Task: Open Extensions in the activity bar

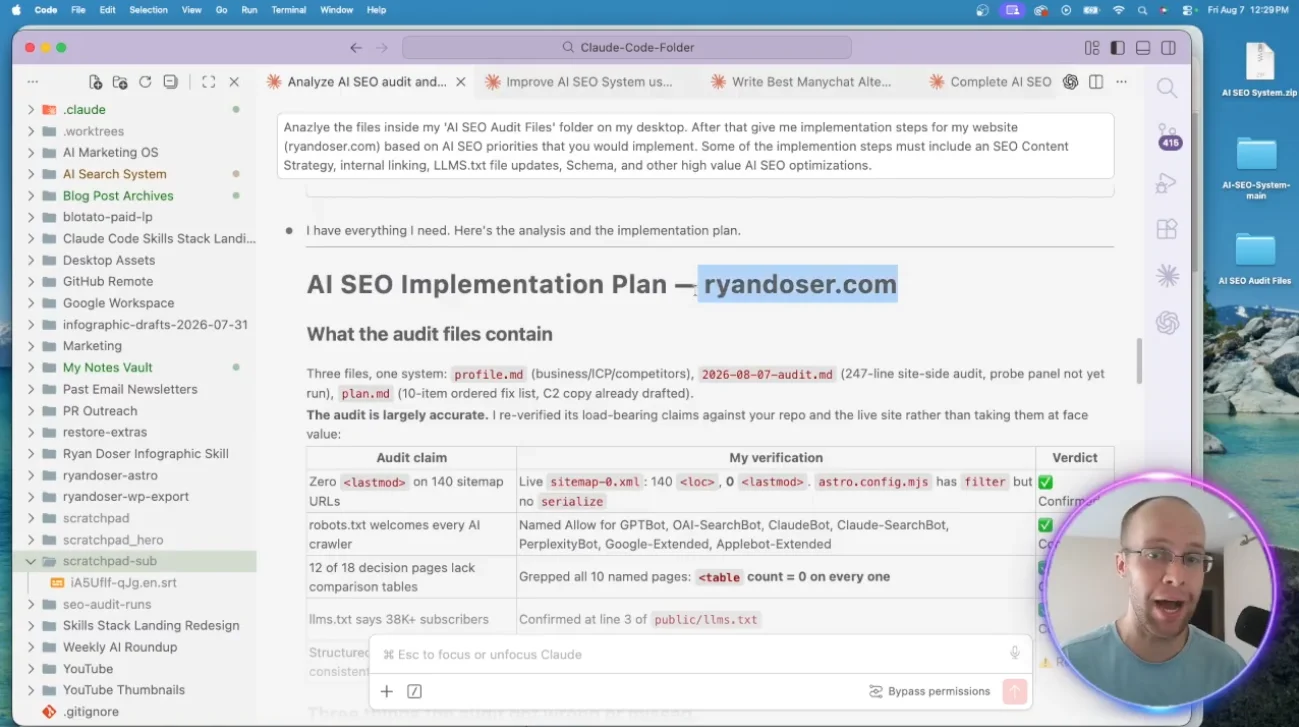Action: (1167, 229)
